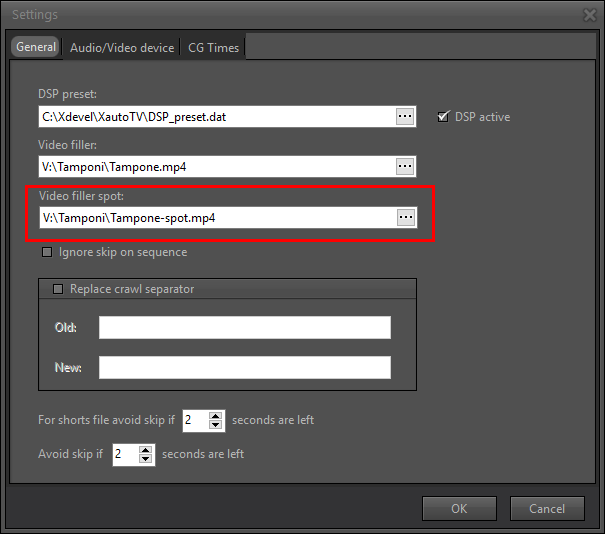The width and height of the screenshot is (605, 534).
Task: Increase the Avoid skip if seconds value
Action: (145, 450)
